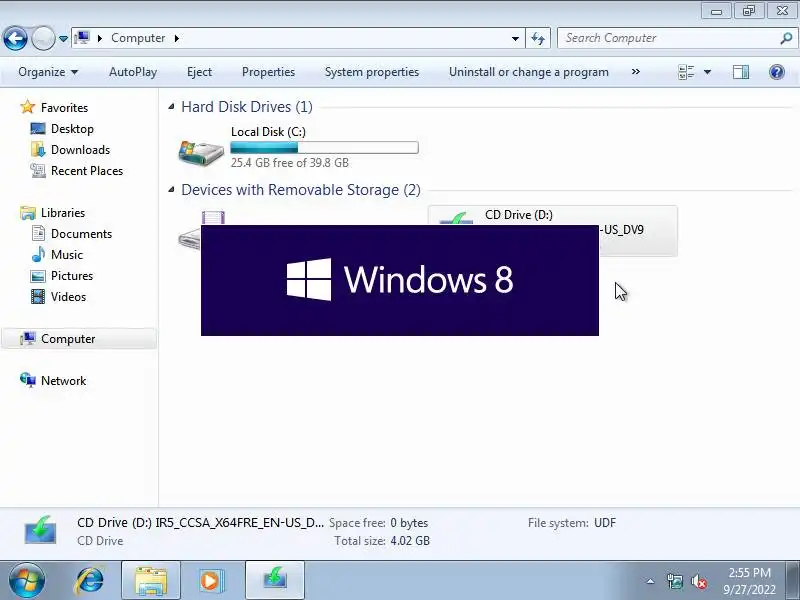Click the Windows 8 splash banner
This screenshot has height=600, width=800.
pyautogui.click(x=399, y=280)
